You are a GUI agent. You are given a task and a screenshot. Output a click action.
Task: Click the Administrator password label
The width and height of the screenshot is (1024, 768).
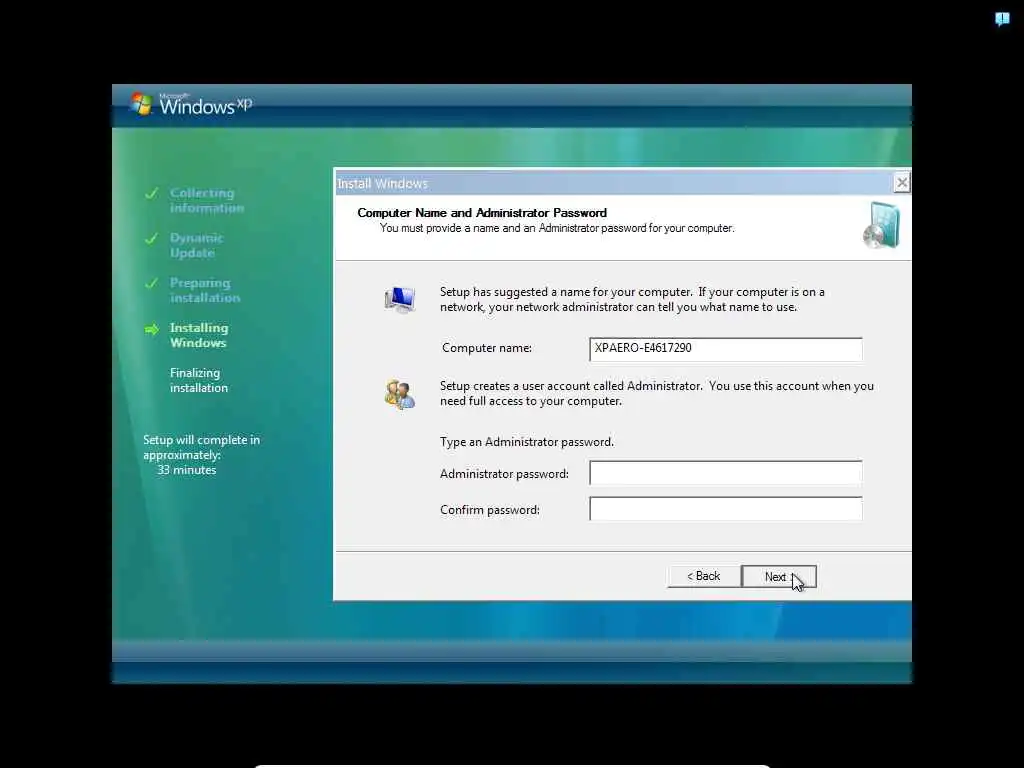(504, 474)
